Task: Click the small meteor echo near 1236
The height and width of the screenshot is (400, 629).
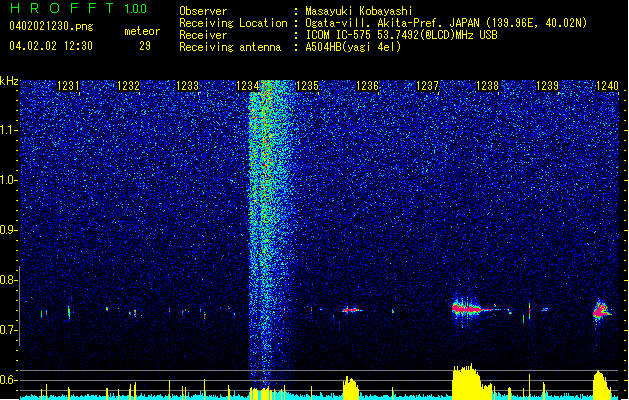Action: 351,310
